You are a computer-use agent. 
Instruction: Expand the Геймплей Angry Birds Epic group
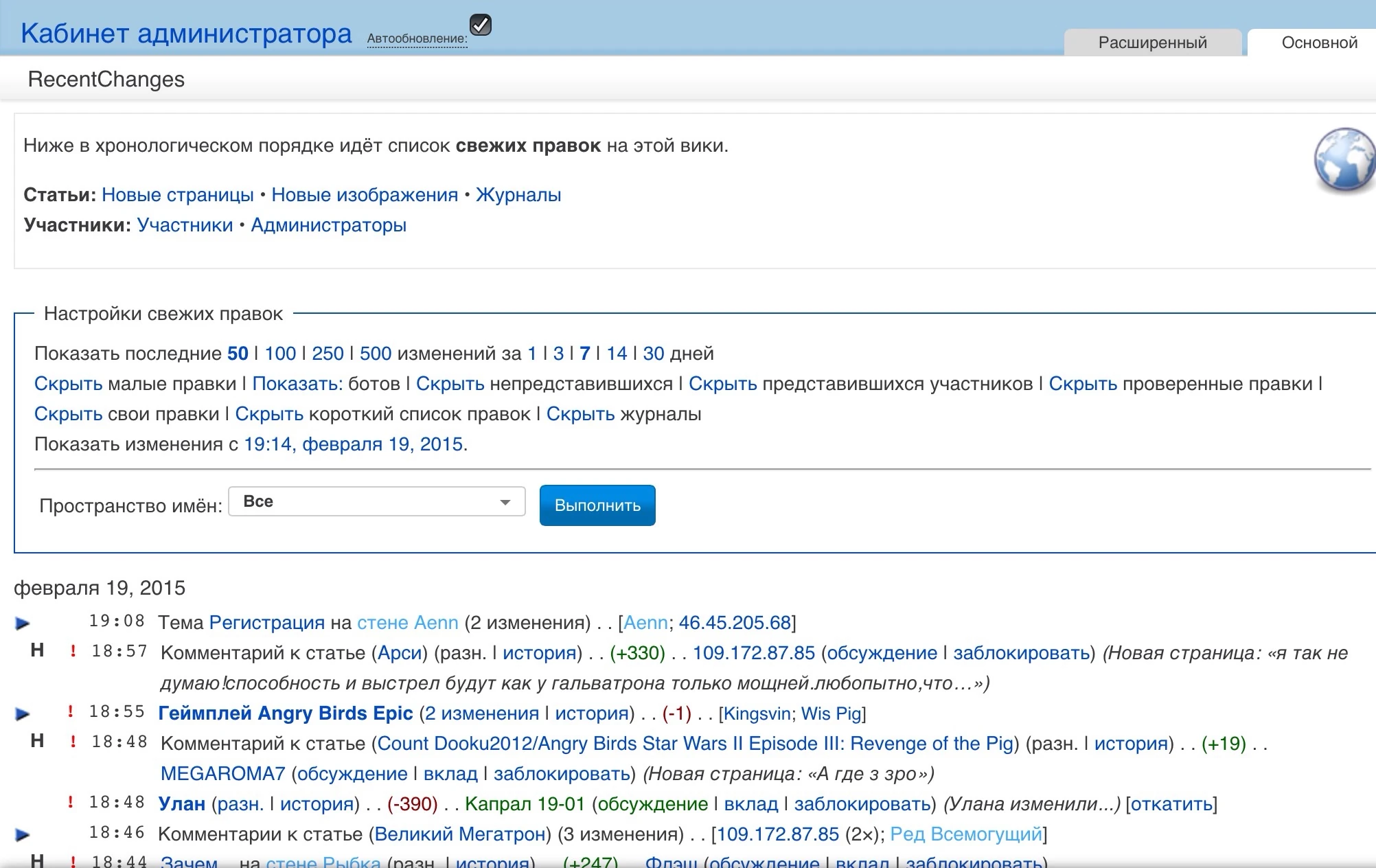point(23,714)
